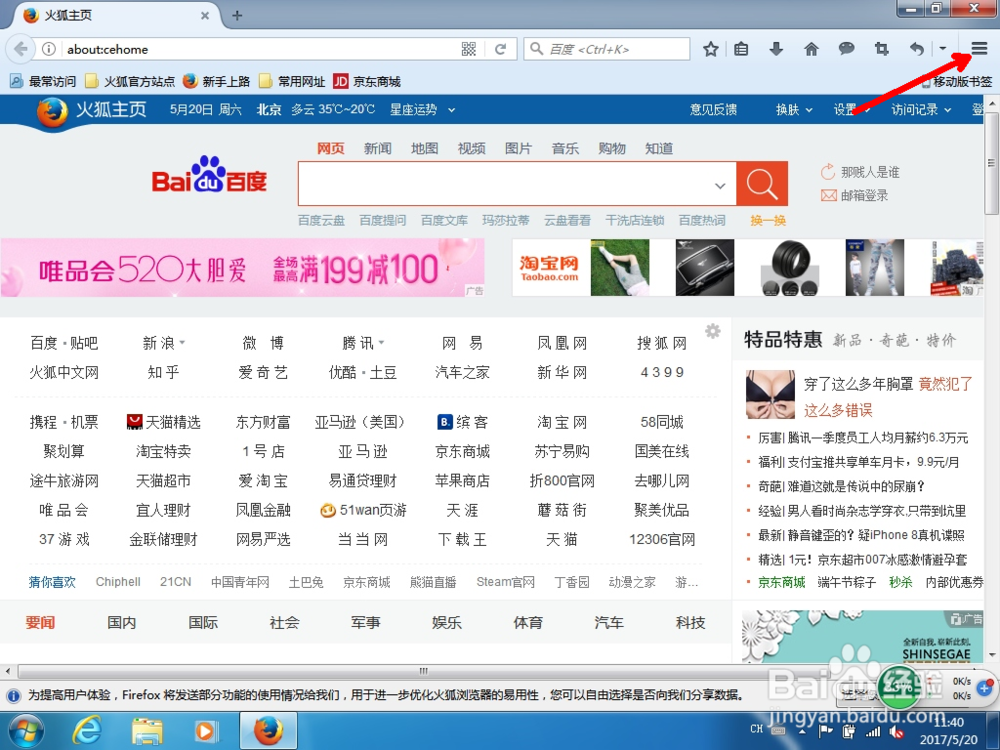Switch to the 新闻 category on Baidu
Viewport: 1000px width, 750px height.
tap(377, 147)
